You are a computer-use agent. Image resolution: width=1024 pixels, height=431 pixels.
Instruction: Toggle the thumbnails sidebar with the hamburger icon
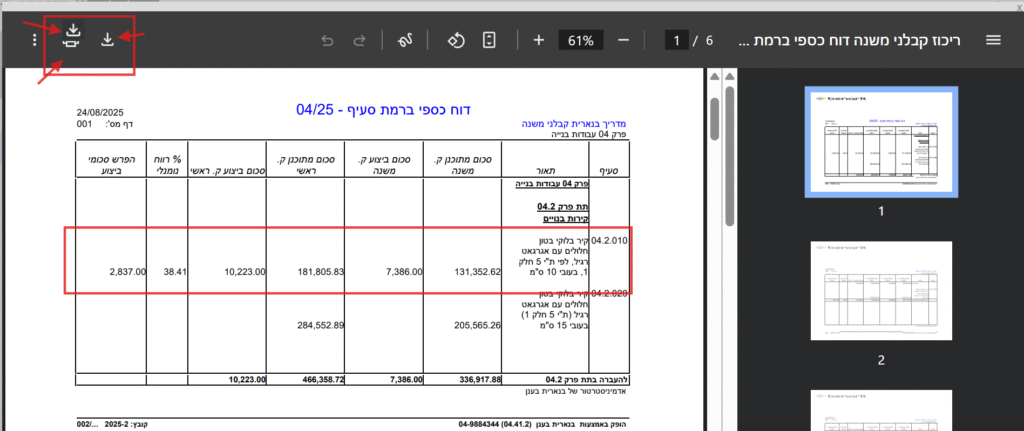click(993, 40)
